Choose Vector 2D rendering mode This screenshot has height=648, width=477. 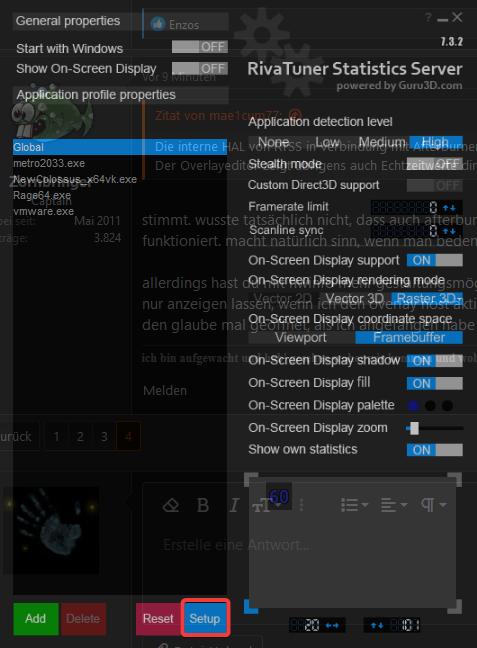click(x=283, y=298)
